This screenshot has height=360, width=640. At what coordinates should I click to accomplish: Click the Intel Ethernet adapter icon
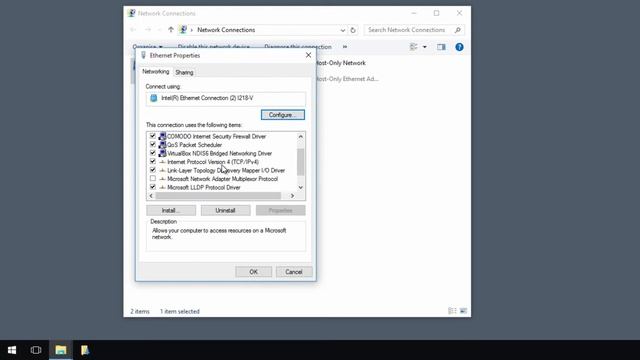tap(153, 98)
